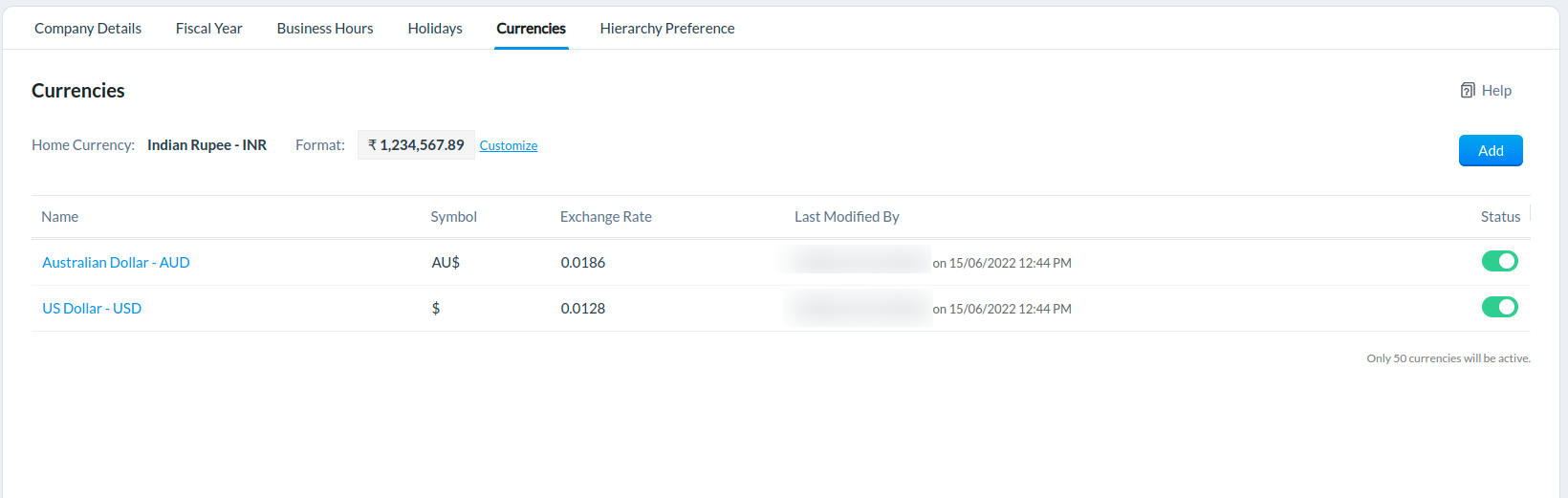Viewport: 1568px width, 498px height.
Task: Open the Company Details tab
Action: [x=88, y=29]
